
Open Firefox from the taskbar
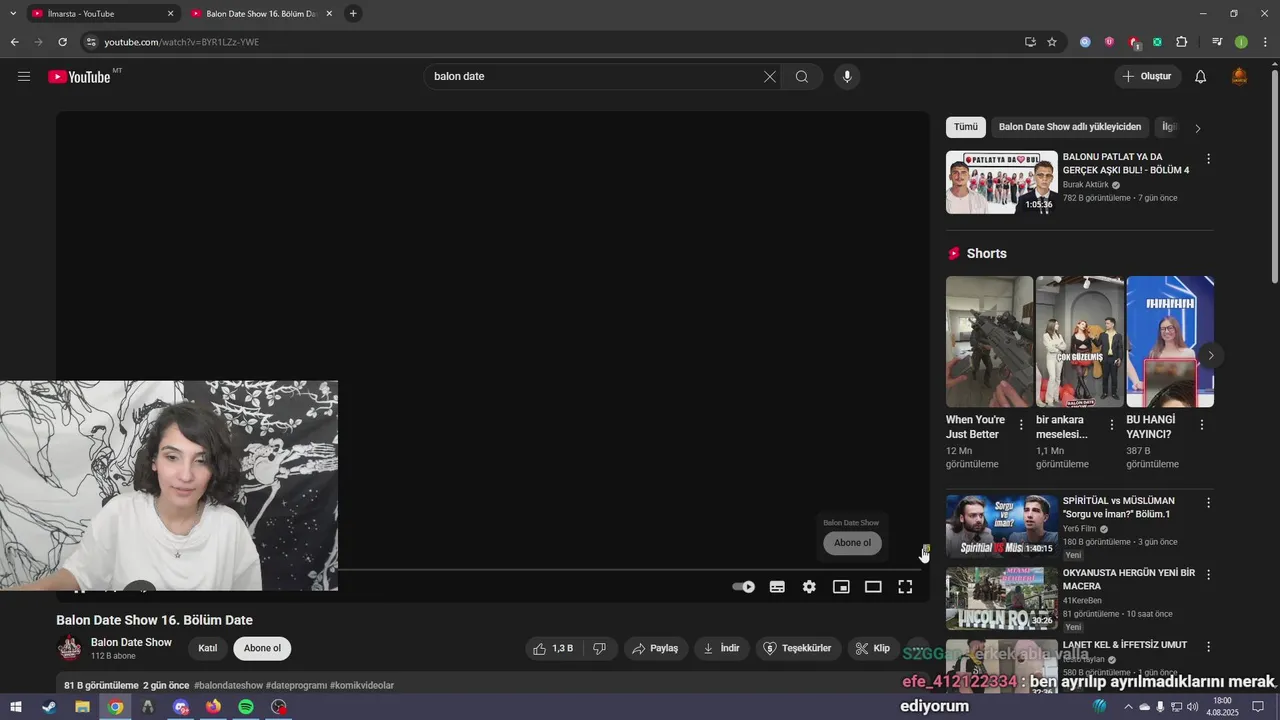(x=213, y=707)
